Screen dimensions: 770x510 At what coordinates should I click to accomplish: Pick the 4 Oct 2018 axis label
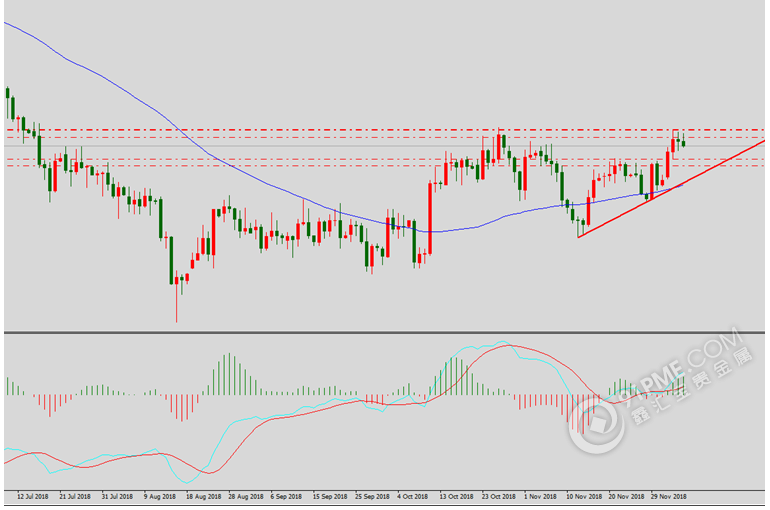point(412,496)
